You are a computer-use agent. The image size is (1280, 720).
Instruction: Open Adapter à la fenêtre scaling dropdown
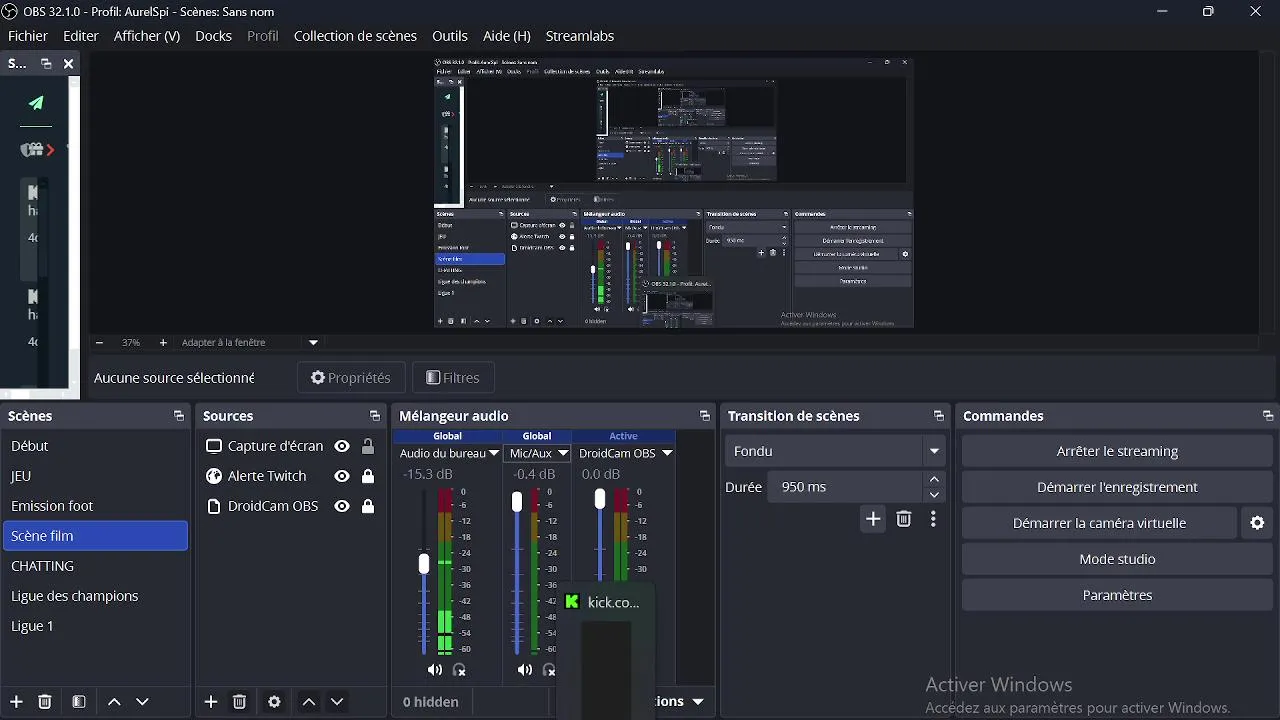(x=313, y=342)
